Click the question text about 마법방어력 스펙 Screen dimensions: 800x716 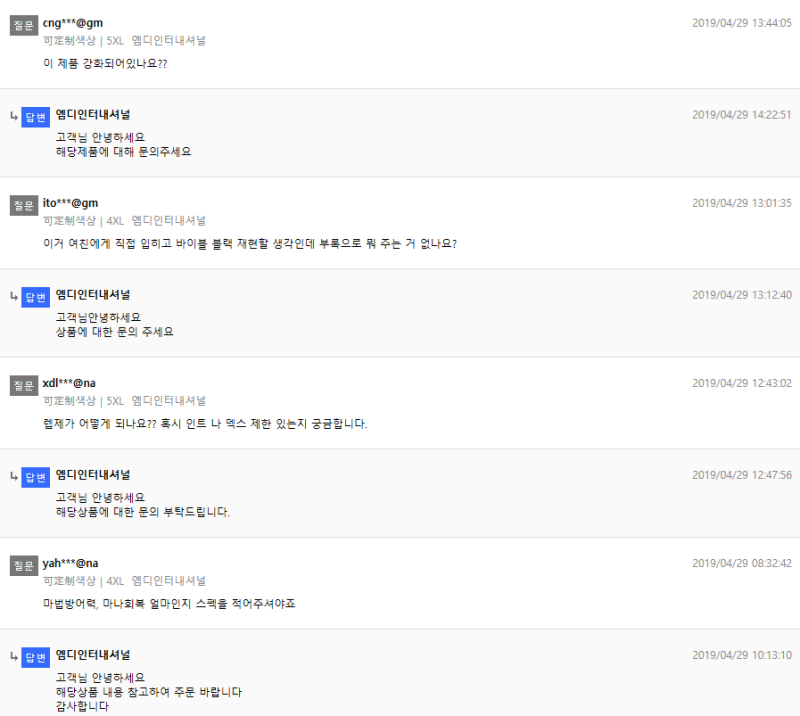169,604
